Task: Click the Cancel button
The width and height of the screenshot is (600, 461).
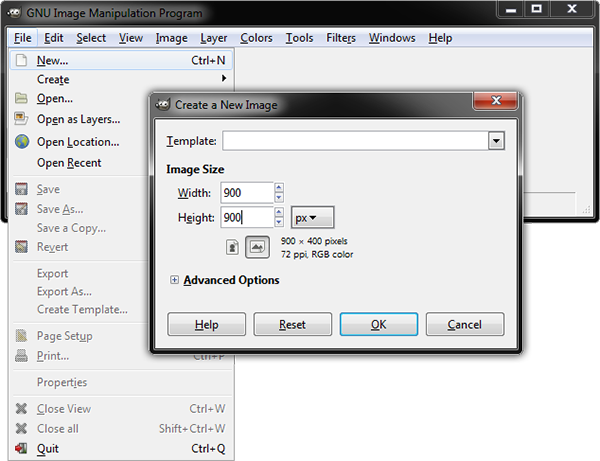Action: coord(464,325)
